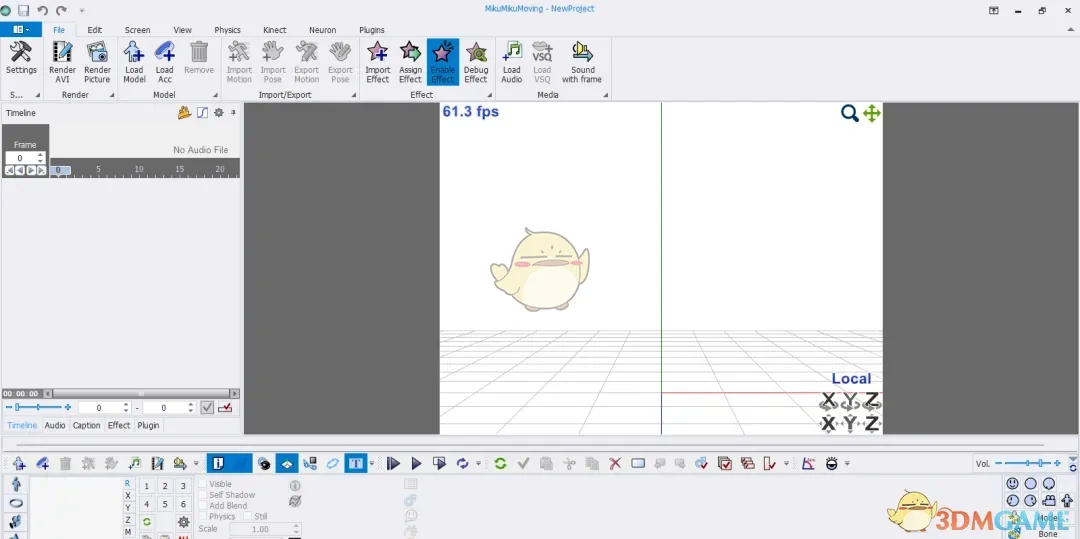Switch to the Physics ribbon tab
This screenshot has height=539, width=1080.
click(x=227, y=30)
